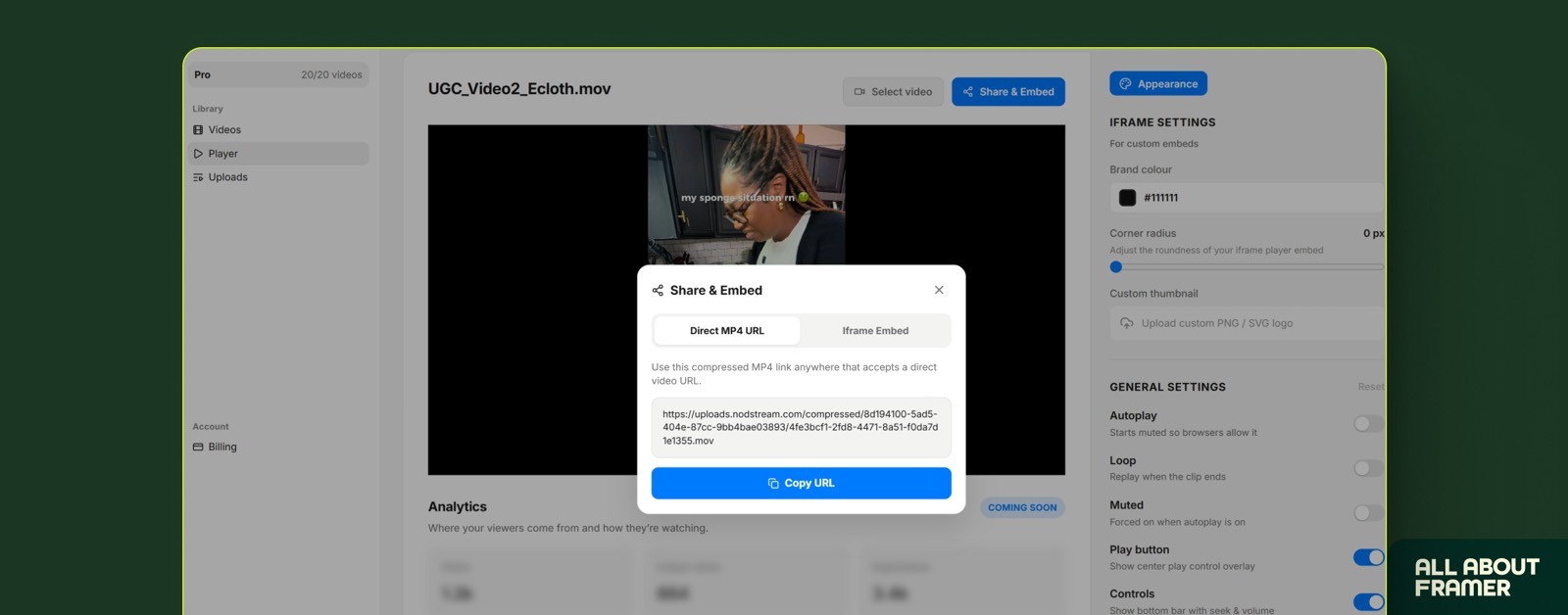The width and height of the screenshot is (1568, 615).
Task: Click the Analytics heading
Action: (x=458, y=506)
